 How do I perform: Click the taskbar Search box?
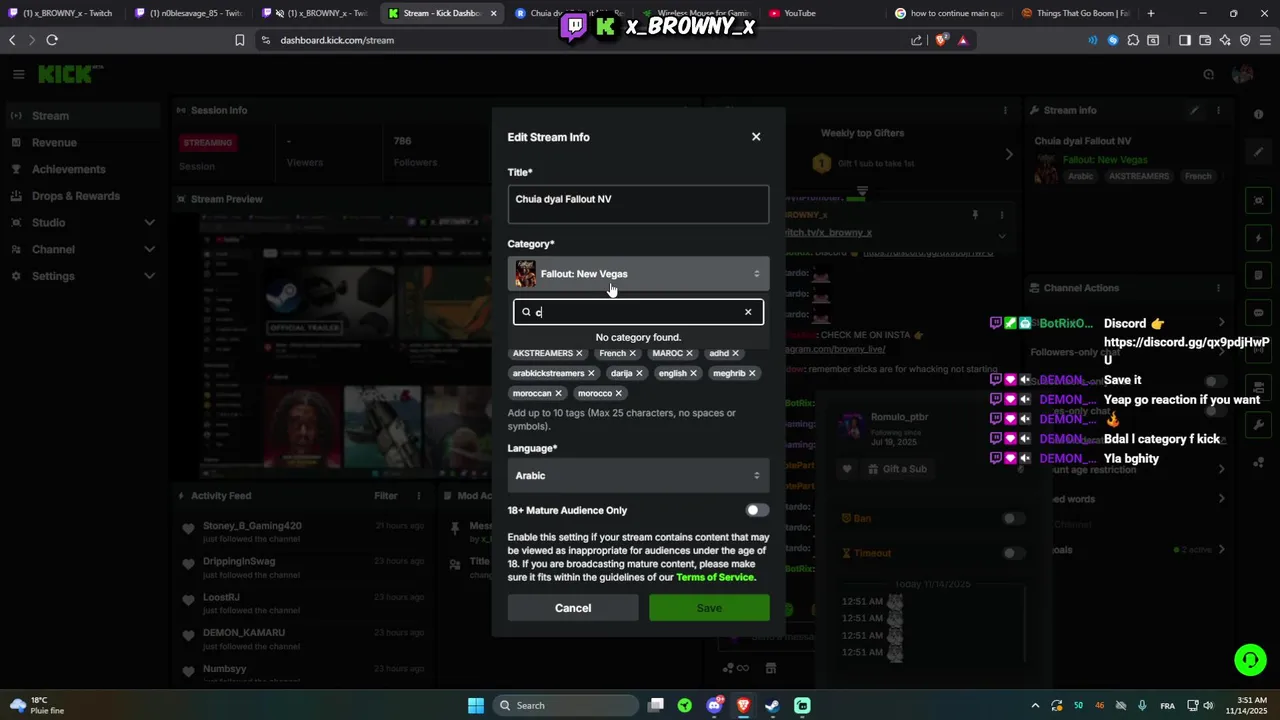point(567,705)
